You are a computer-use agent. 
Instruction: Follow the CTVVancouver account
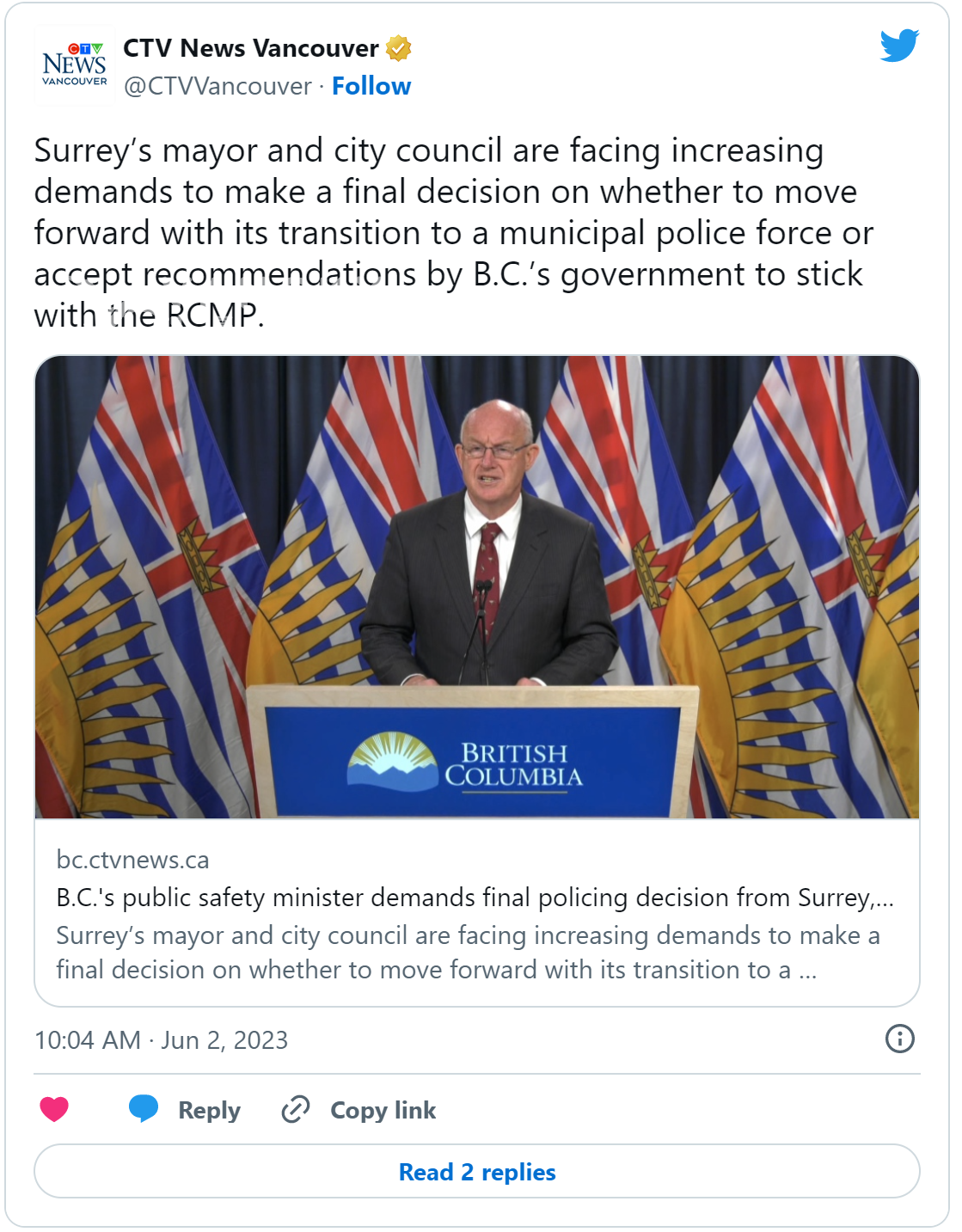click(x=371, y=86)
